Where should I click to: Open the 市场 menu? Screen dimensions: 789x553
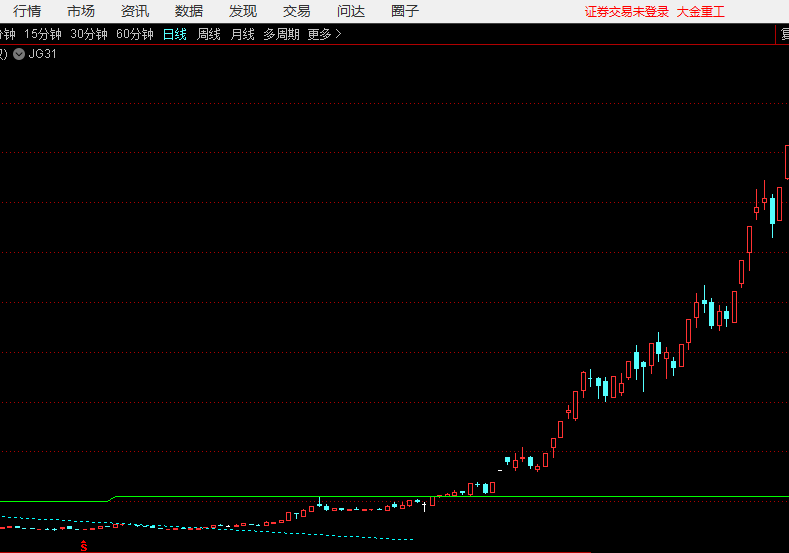coord(81,11)
